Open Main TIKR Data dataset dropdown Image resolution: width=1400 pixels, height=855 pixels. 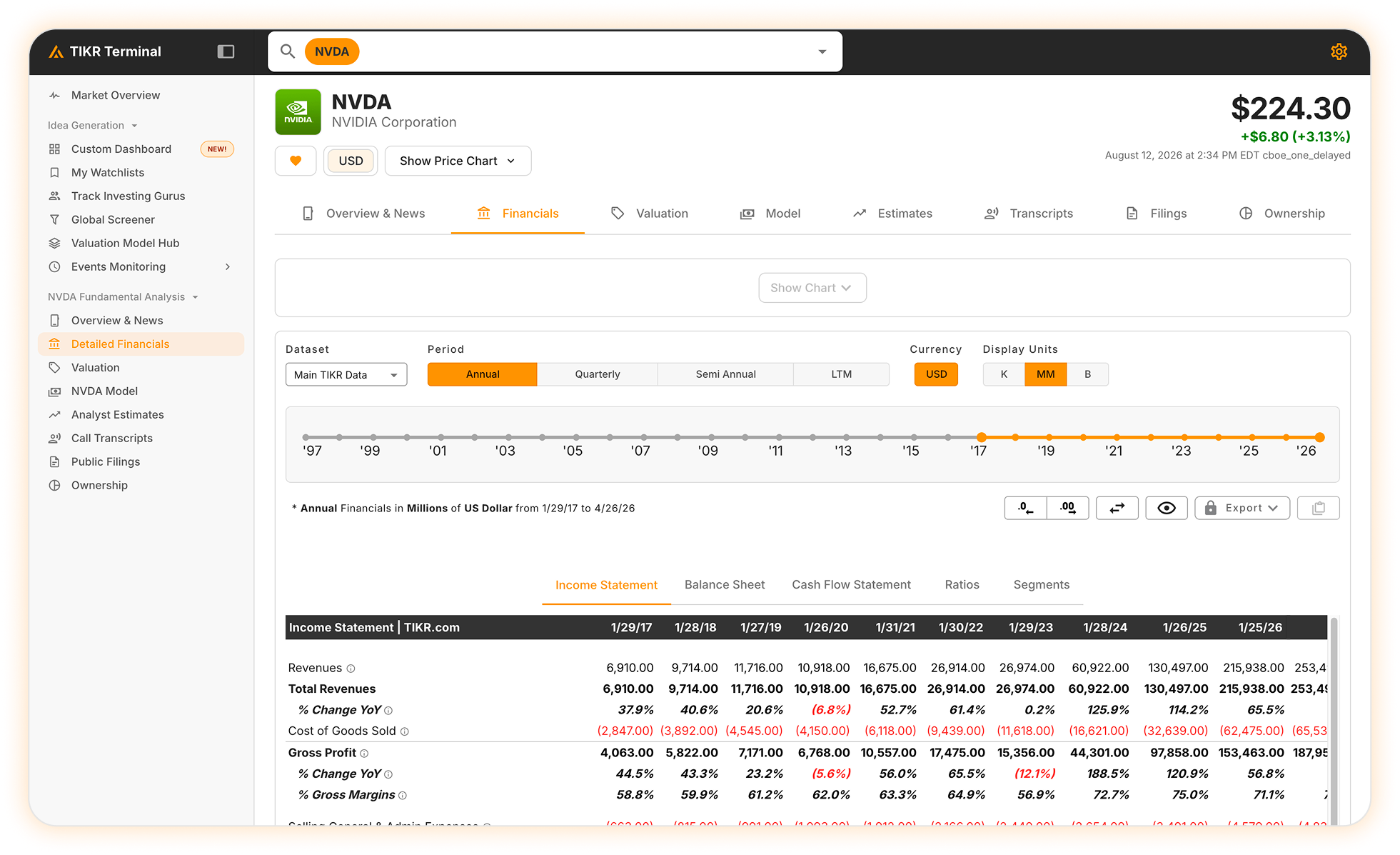(x=346, y=374)
